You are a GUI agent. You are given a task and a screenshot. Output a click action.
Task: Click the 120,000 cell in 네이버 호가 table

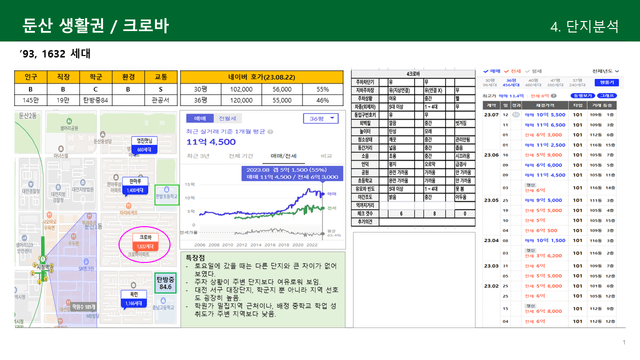click(x=241, y=100)
